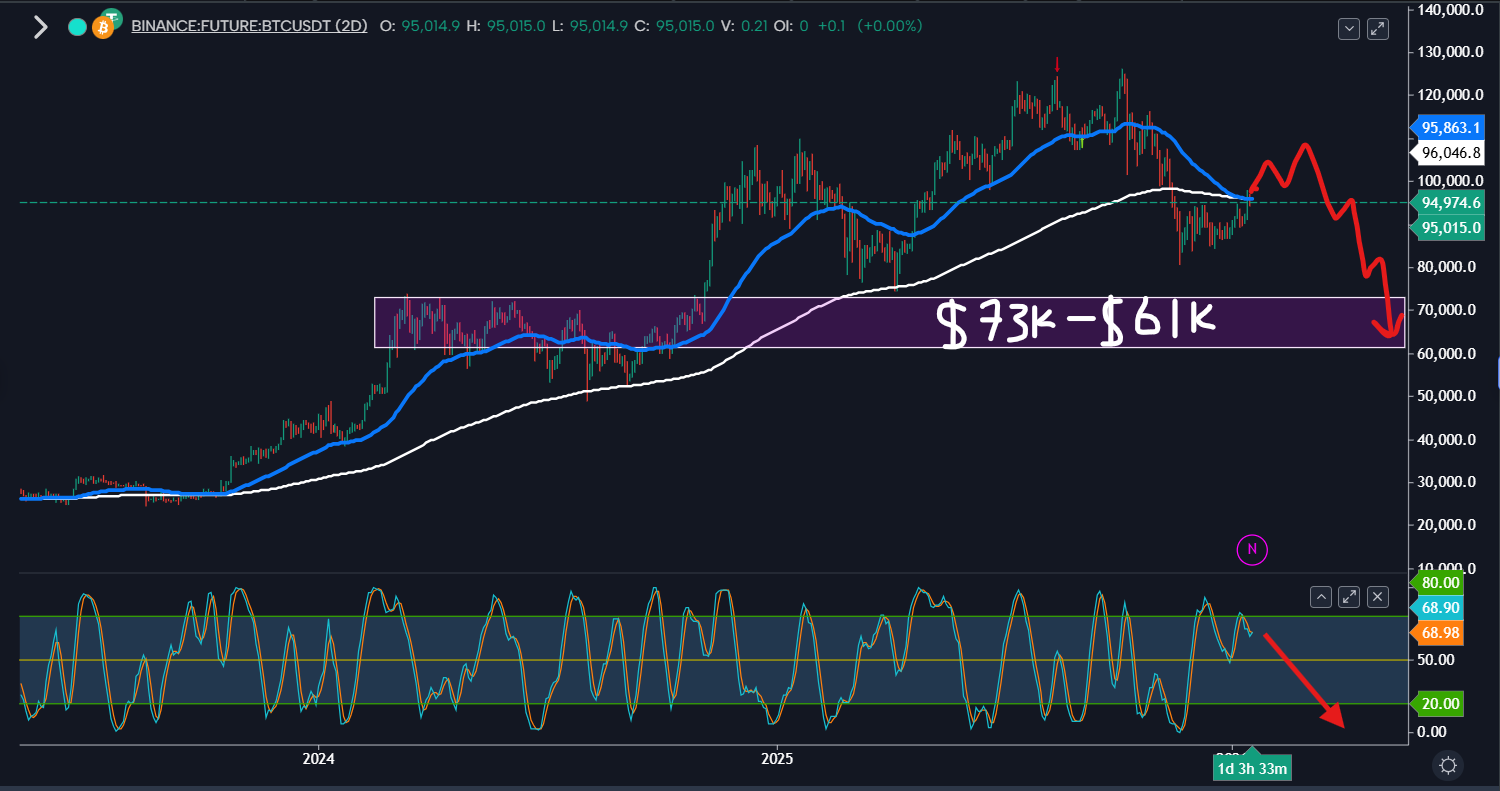The width and height of the screenshot is (1500, 791).
Task: Click the green 20.00 oscillator level tag
Action: [1436, 703]
